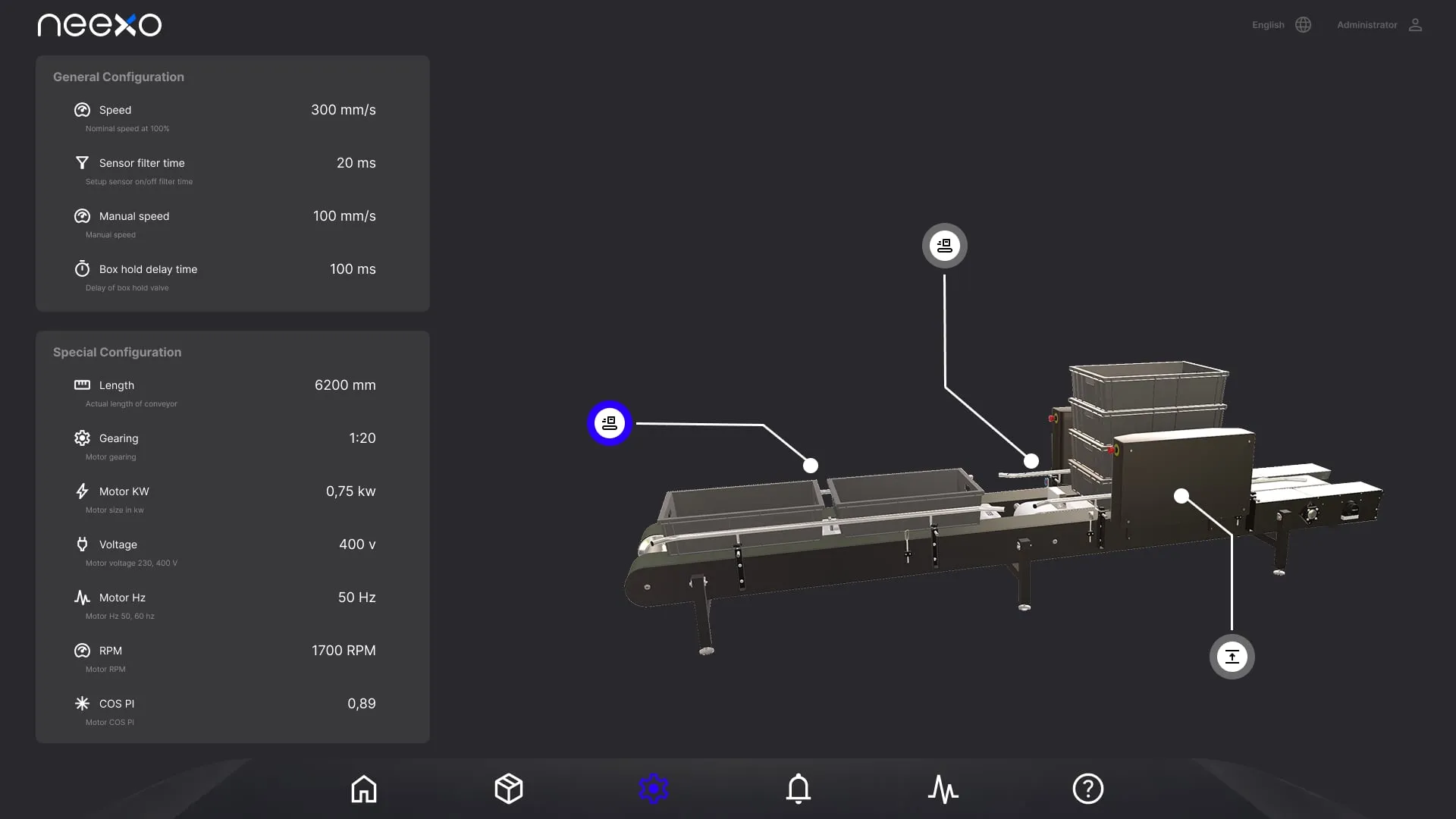
Task: Open the Home page in bottom navigation
Action: coord(364,789)
